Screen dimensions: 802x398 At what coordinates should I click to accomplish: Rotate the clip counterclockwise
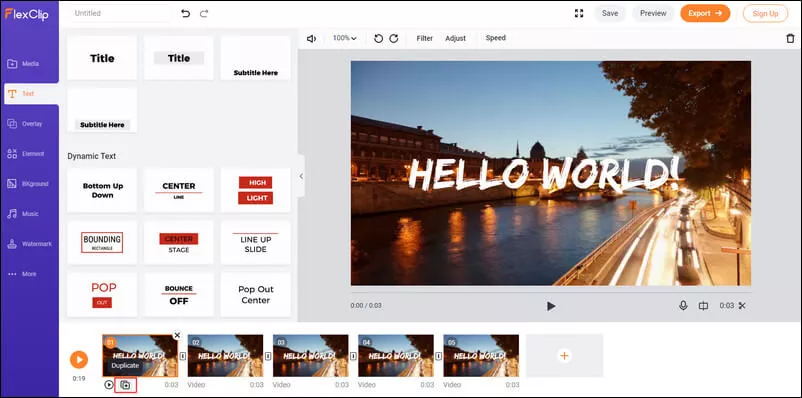(378, 38)
